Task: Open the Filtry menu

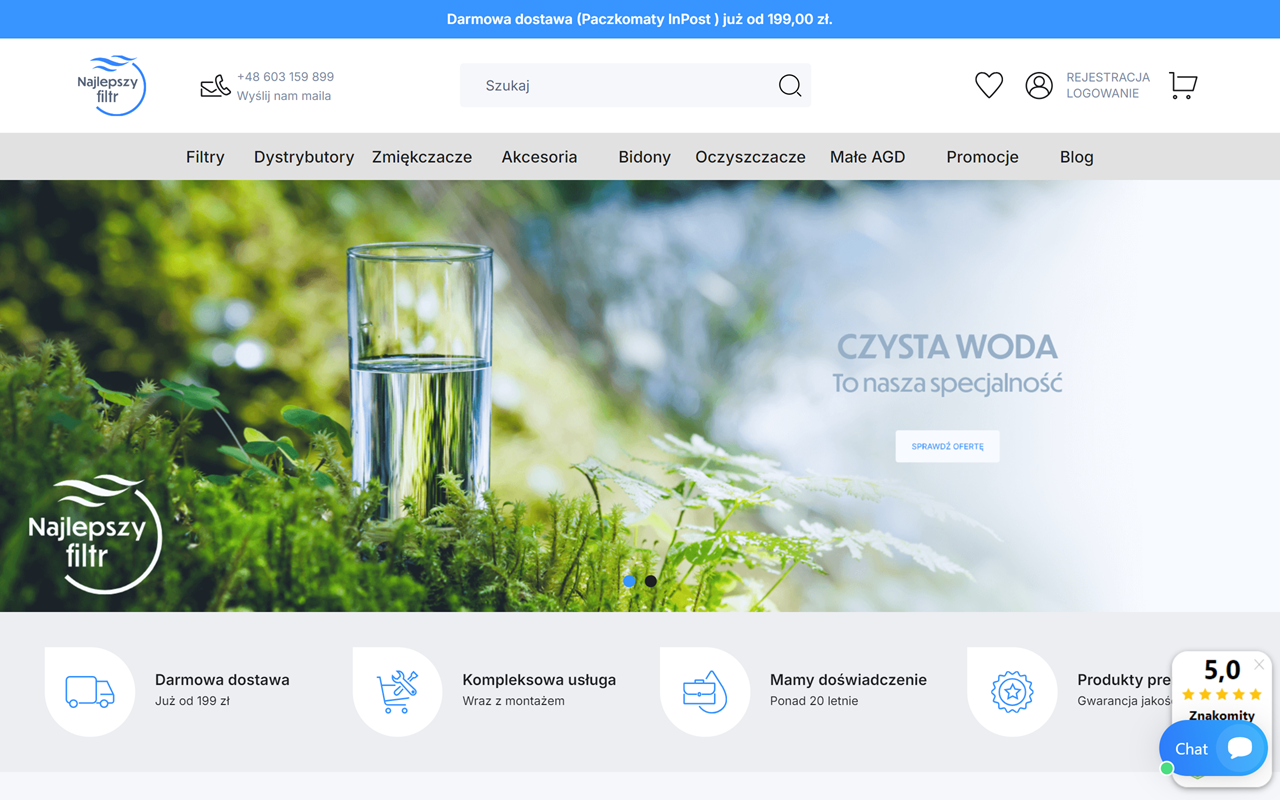Action: point(205,157)
